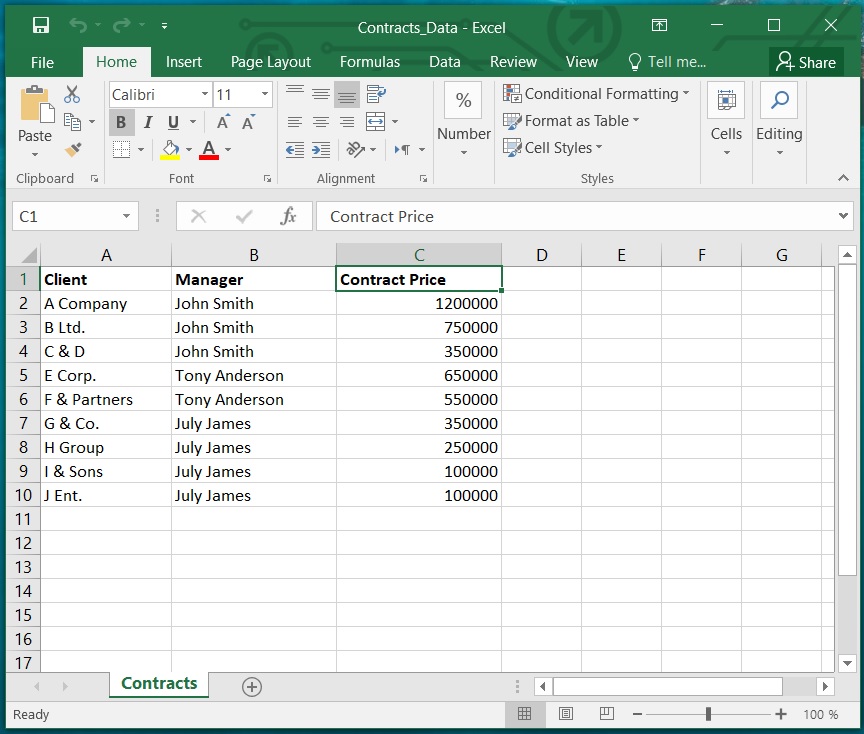Open Conditional Formatting options

point(594,93)
